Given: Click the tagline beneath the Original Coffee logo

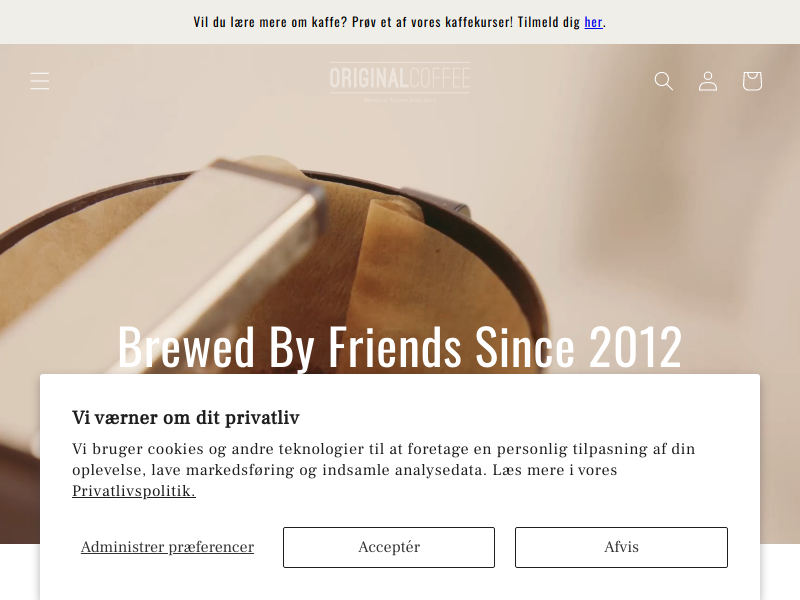Looking at the screenshot, I should tap(399, 100).
